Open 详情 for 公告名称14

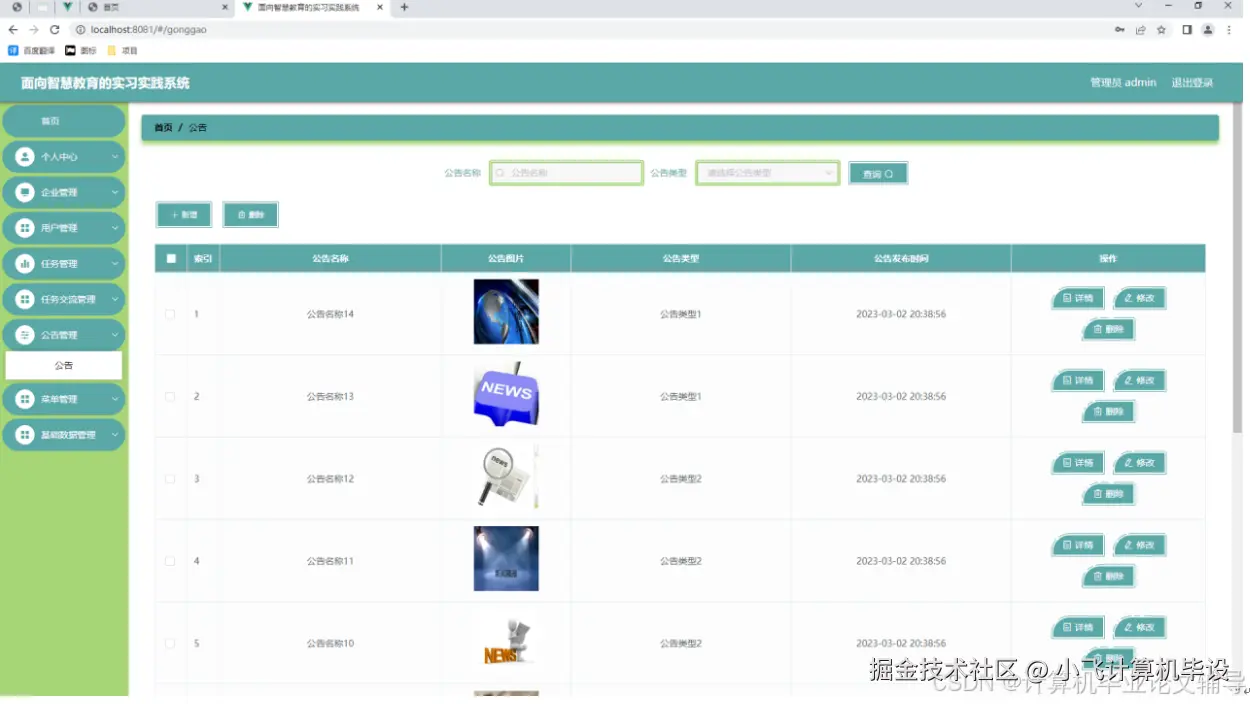click(x=1078, y=298)
